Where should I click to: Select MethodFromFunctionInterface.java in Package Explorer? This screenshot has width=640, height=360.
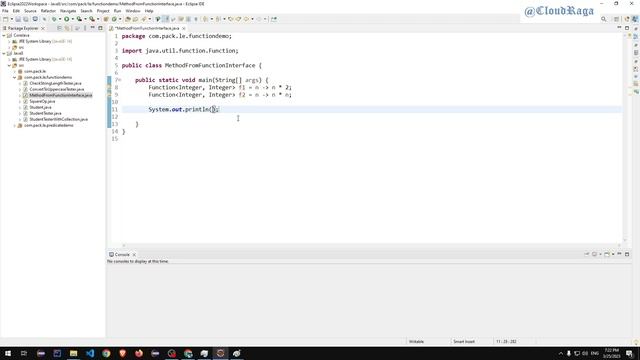(60, 95)
